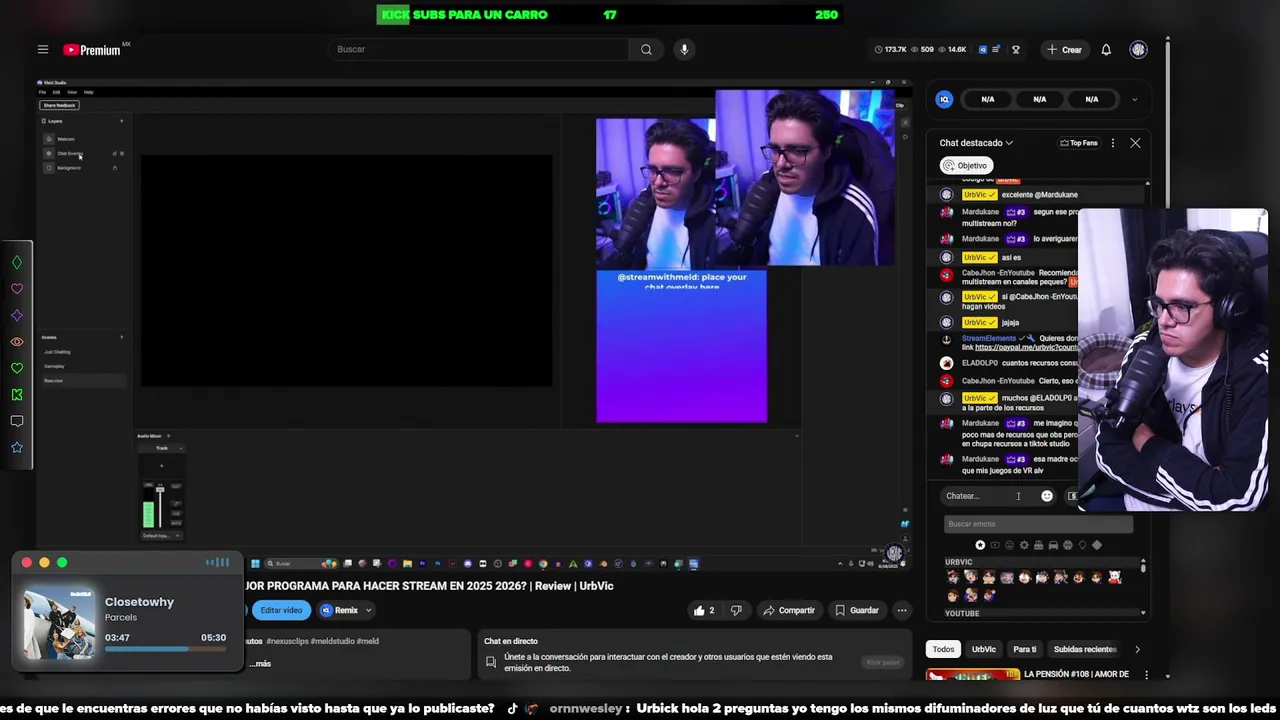Click the purple four-point star sidebar icon
The width and height of the screenshot is (1280, 720).
pos(17,315)
